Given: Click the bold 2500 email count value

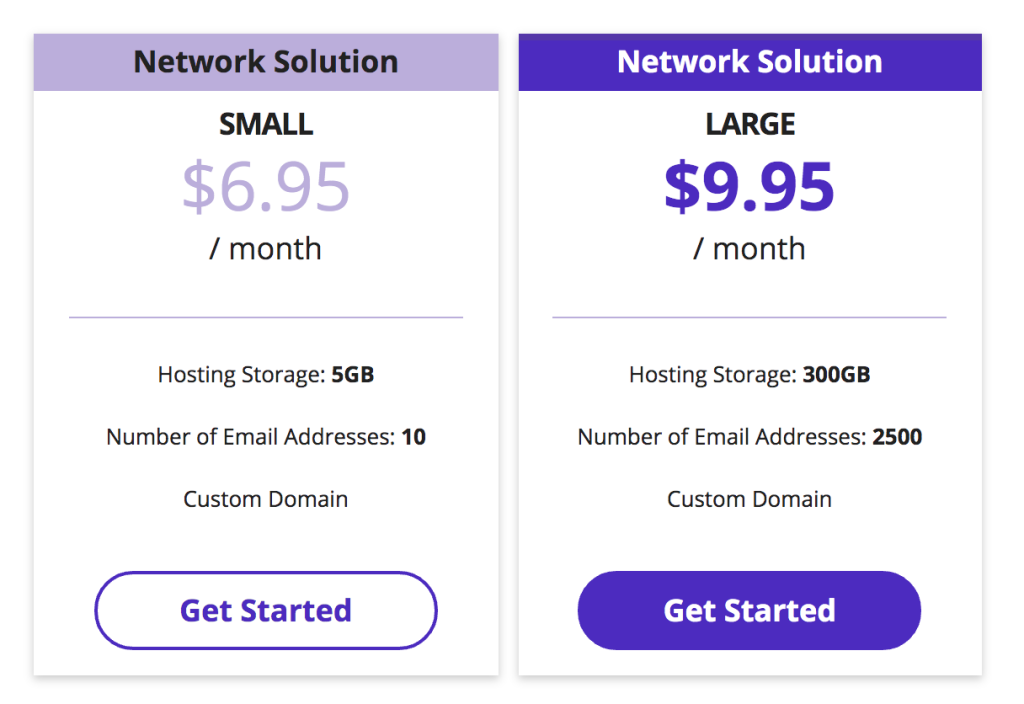Looking at the screenshot, I should (x=897, y=437).
